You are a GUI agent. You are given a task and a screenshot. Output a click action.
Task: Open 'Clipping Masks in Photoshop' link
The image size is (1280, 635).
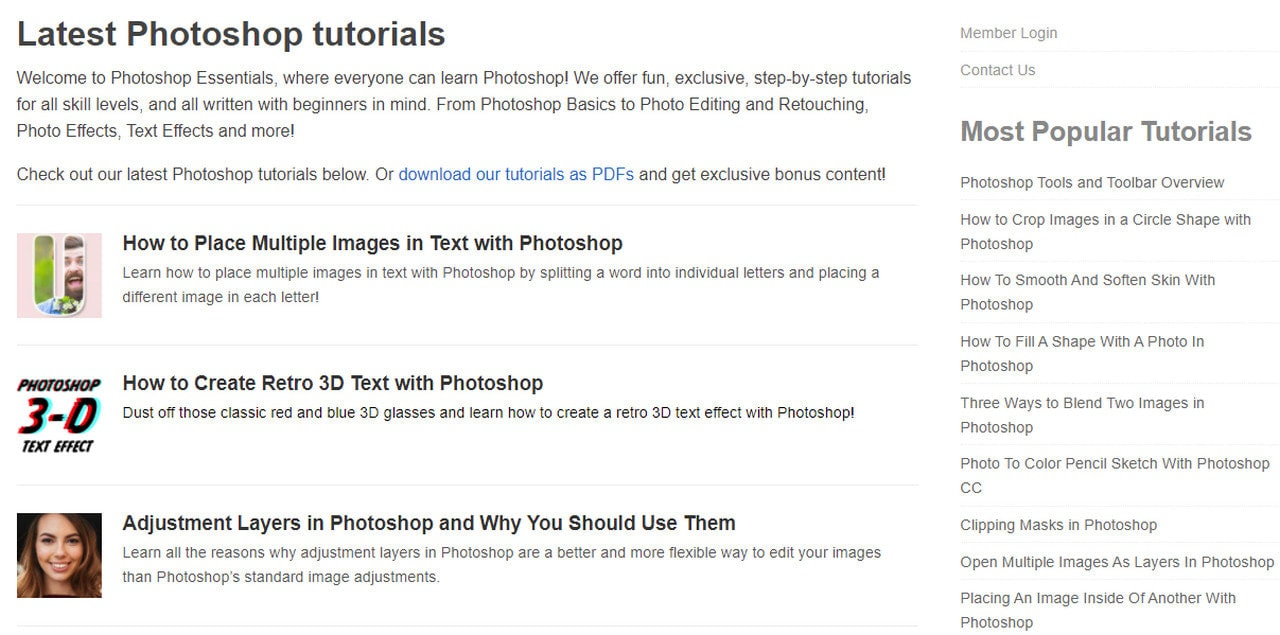point(1058,525)
